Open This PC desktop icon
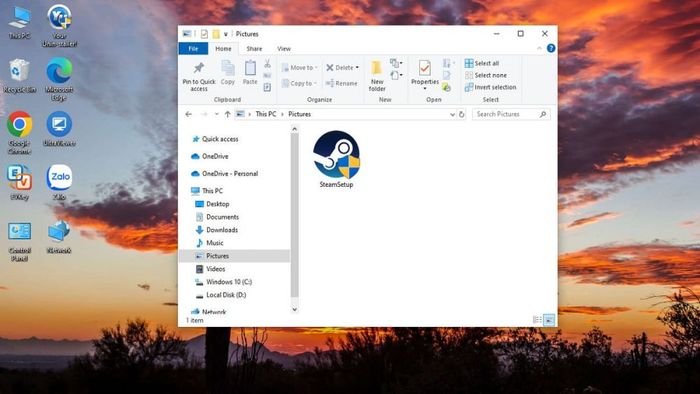Image resolution: width=700 pixels, height=394 pixels. coord(20,22)
